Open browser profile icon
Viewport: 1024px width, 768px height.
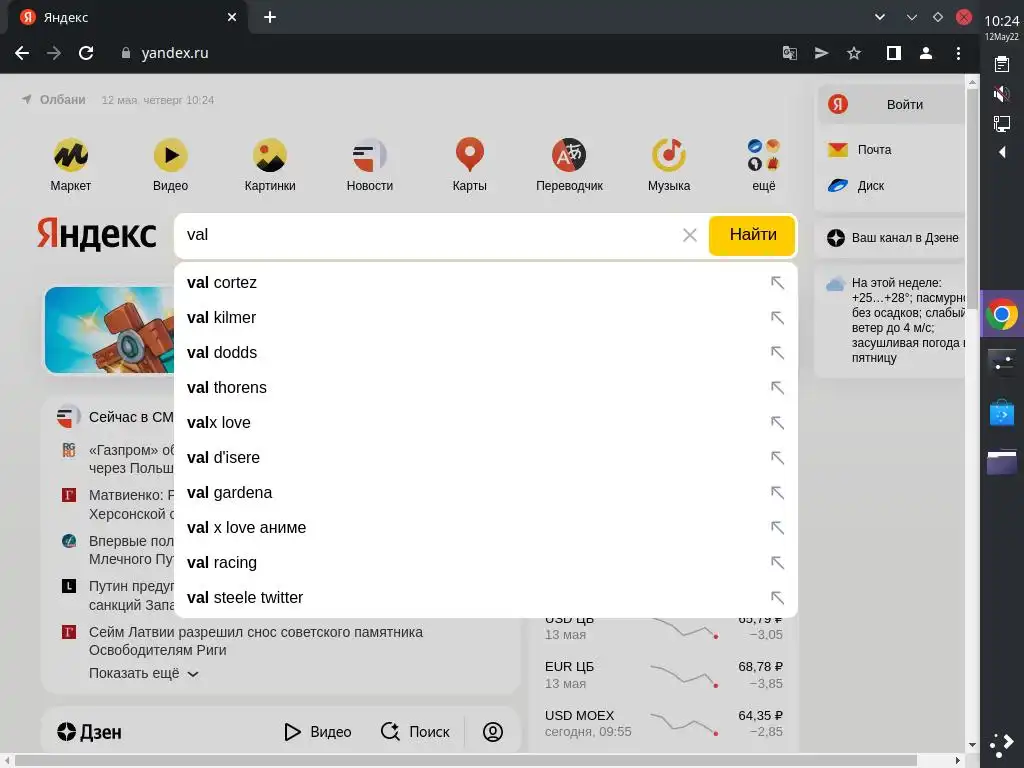click(x=926, y=54)
